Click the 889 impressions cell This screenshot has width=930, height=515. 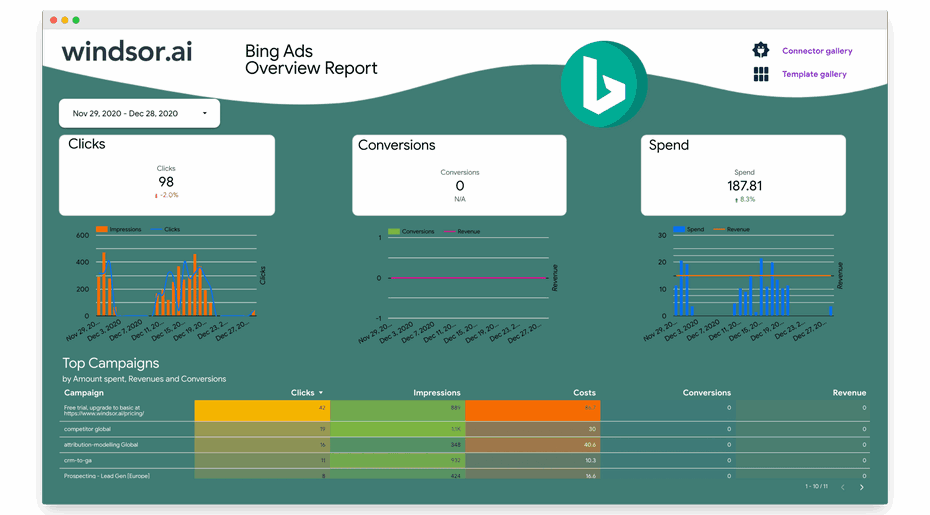[397, 411]
